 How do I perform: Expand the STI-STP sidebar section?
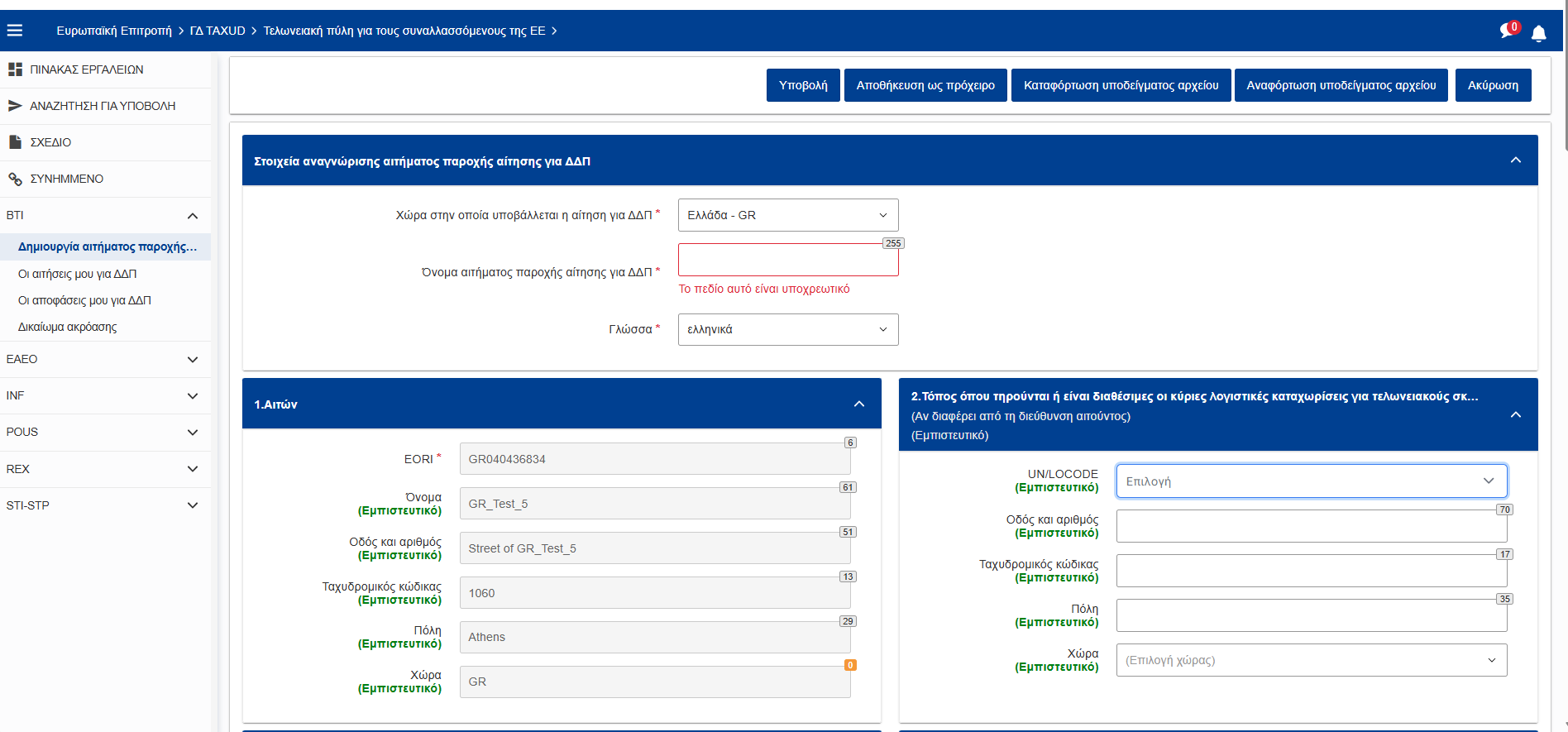click(192, 505)
